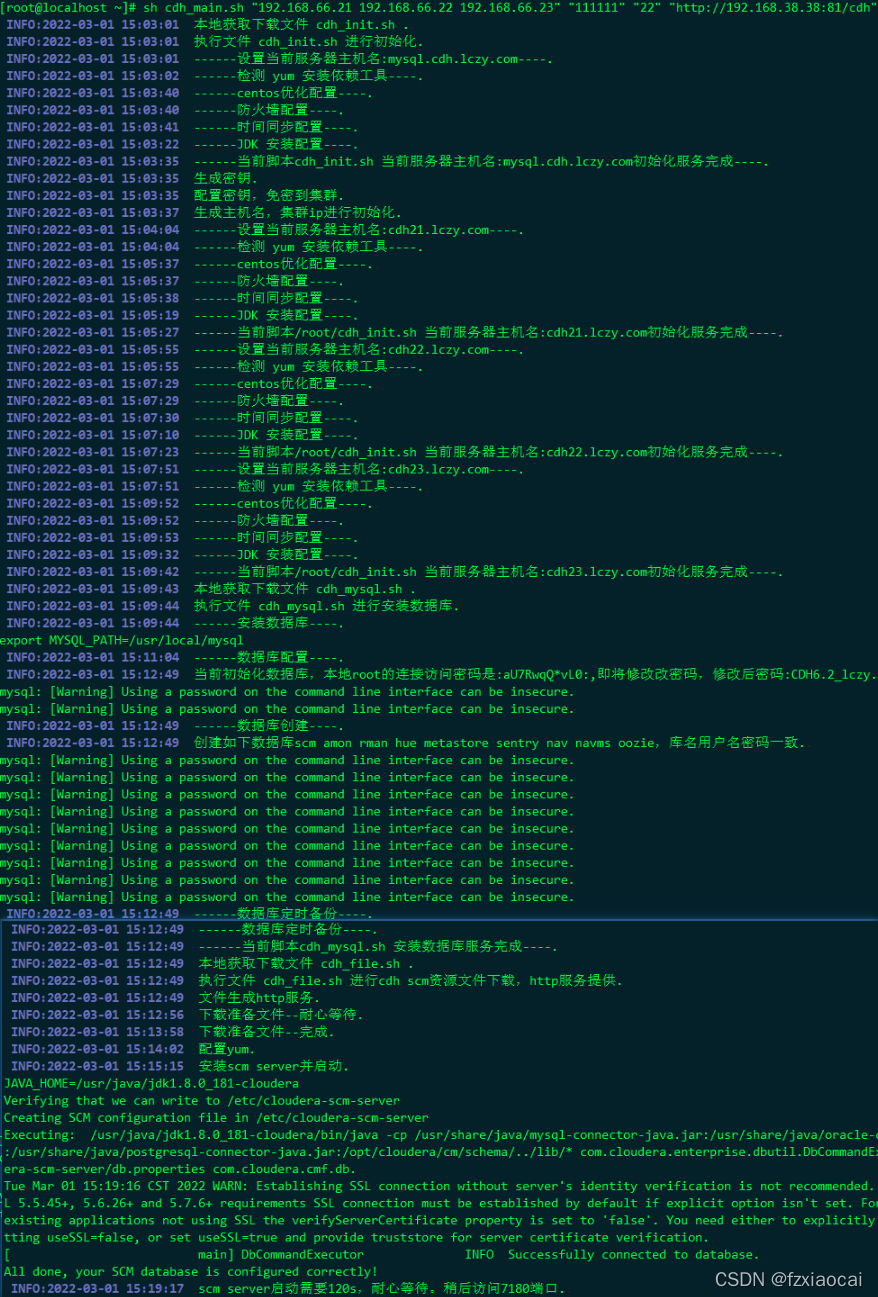
Task: Click the 15:05:19 'JDK 安装配置' line
Action: click(x=182, y=315)
